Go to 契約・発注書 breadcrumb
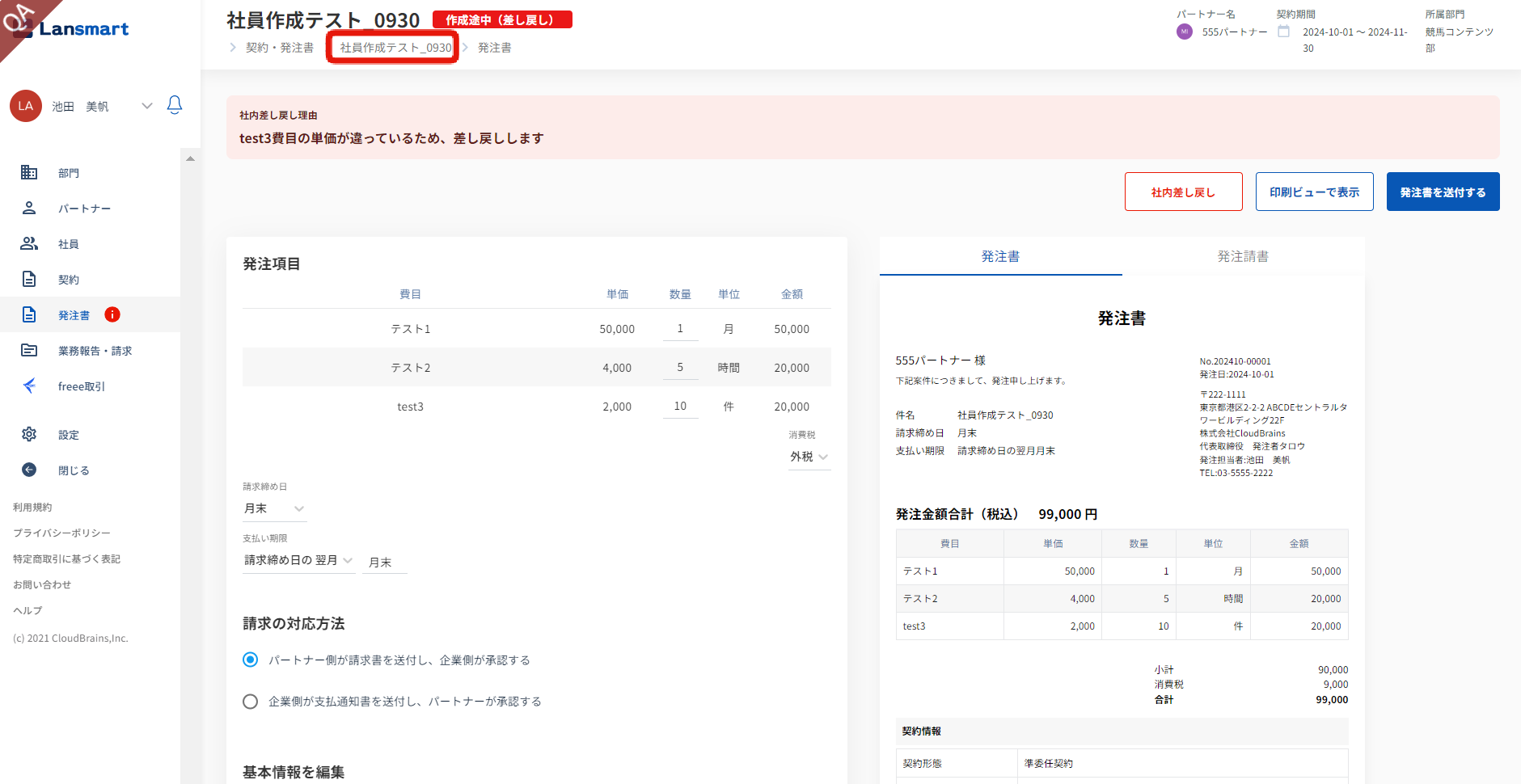This screenshot has width=1521, height=784. point(280,48)
